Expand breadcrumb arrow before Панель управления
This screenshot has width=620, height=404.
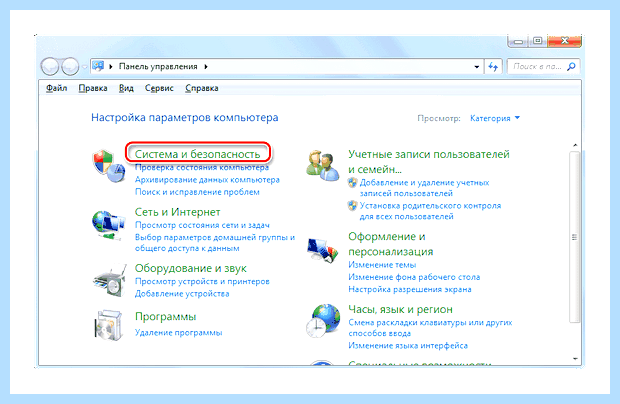tap(111, 66)
